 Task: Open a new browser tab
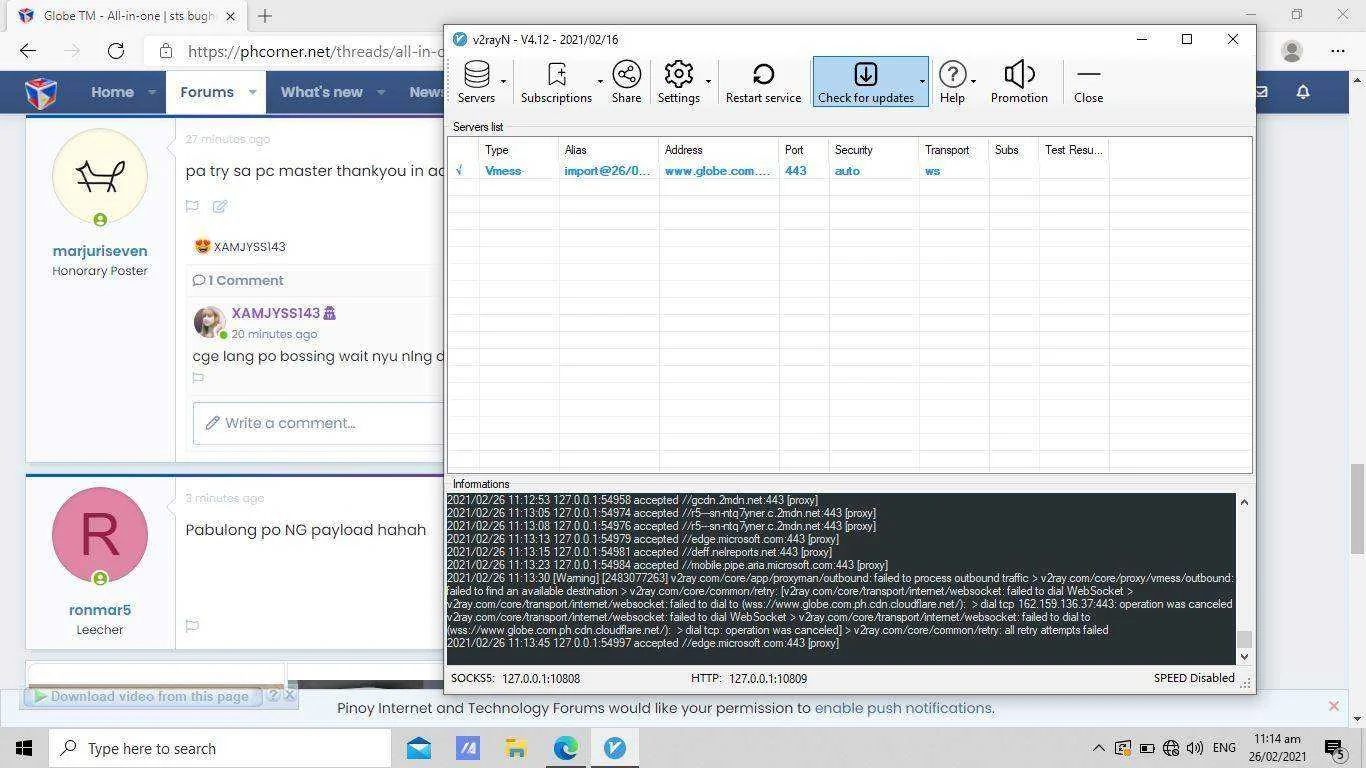tap(265, 16)
